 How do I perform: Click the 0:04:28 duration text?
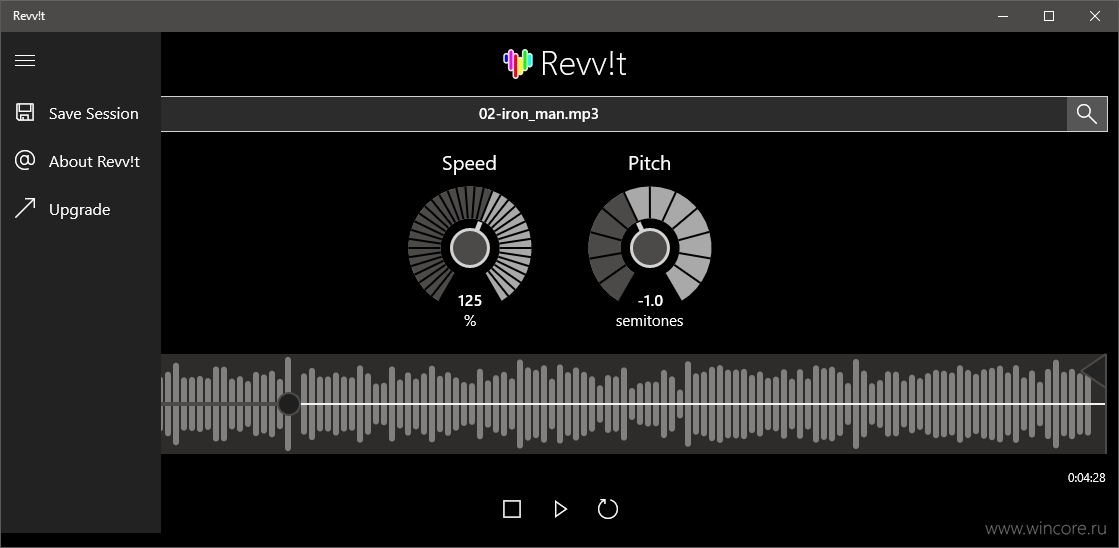pyautogui.click(x=1086, y=478)
